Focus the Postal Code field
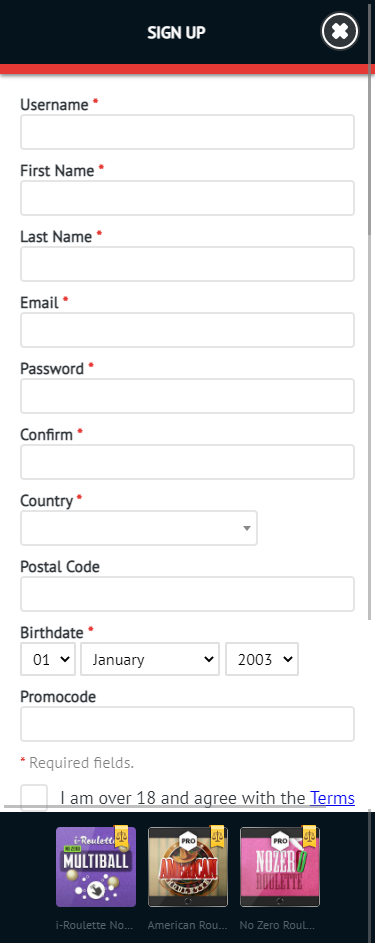Viewport: 375px width, 943px height. click(x=188, y=594)
